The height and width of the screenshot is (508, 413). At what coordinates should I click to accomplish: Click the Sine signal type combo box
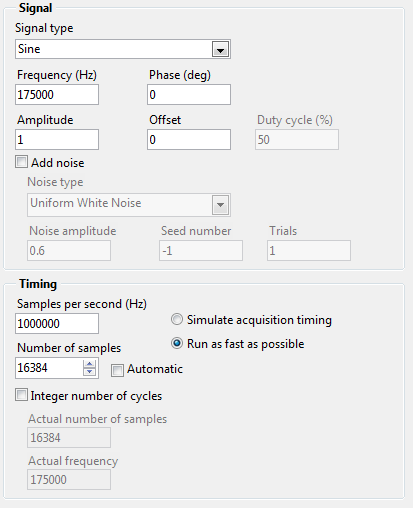[x=123, y=49]
